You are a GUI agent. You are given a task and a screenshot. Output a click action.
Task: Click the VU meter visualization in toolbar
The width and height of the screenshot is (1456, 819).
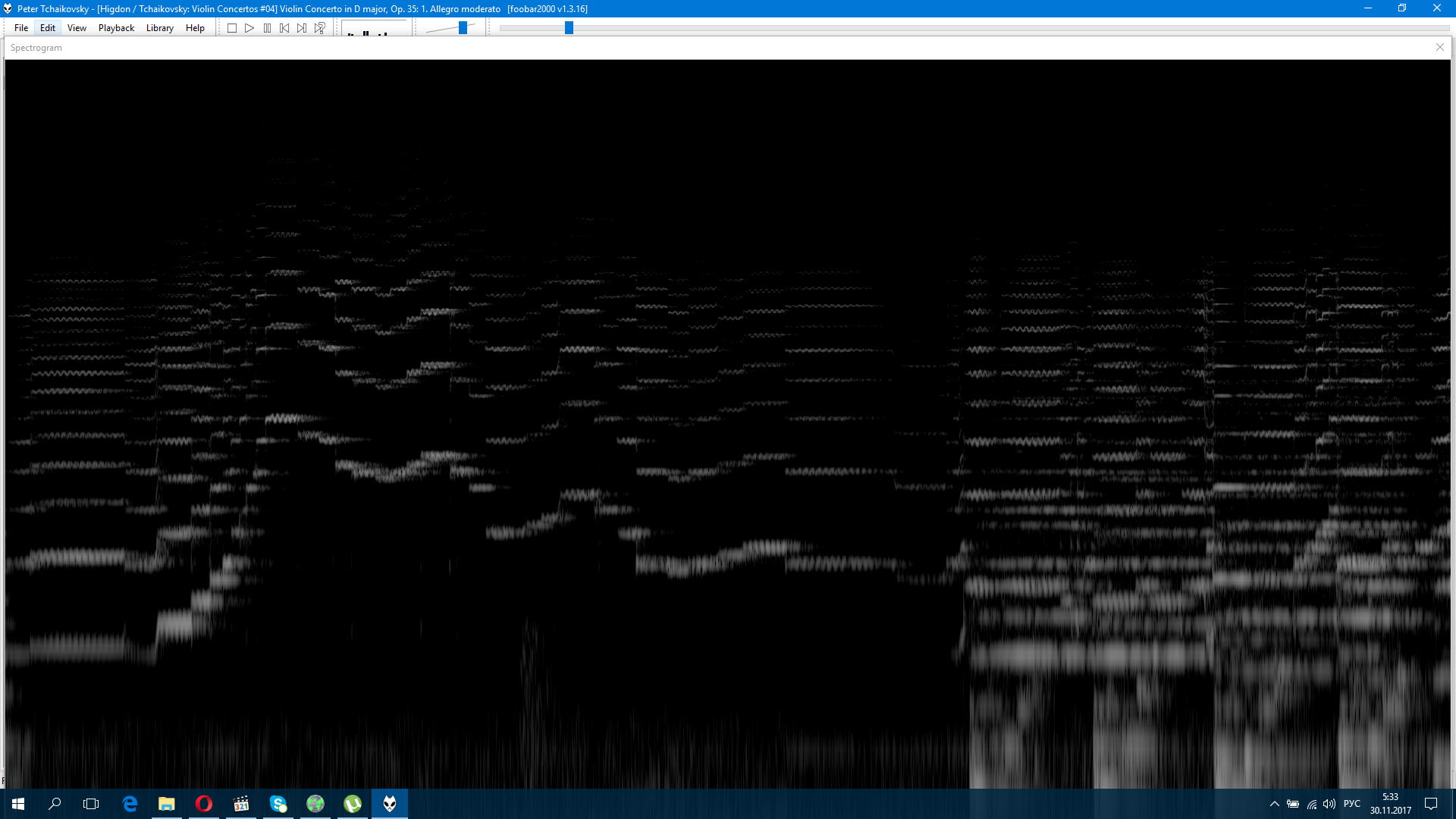point(375,28)
